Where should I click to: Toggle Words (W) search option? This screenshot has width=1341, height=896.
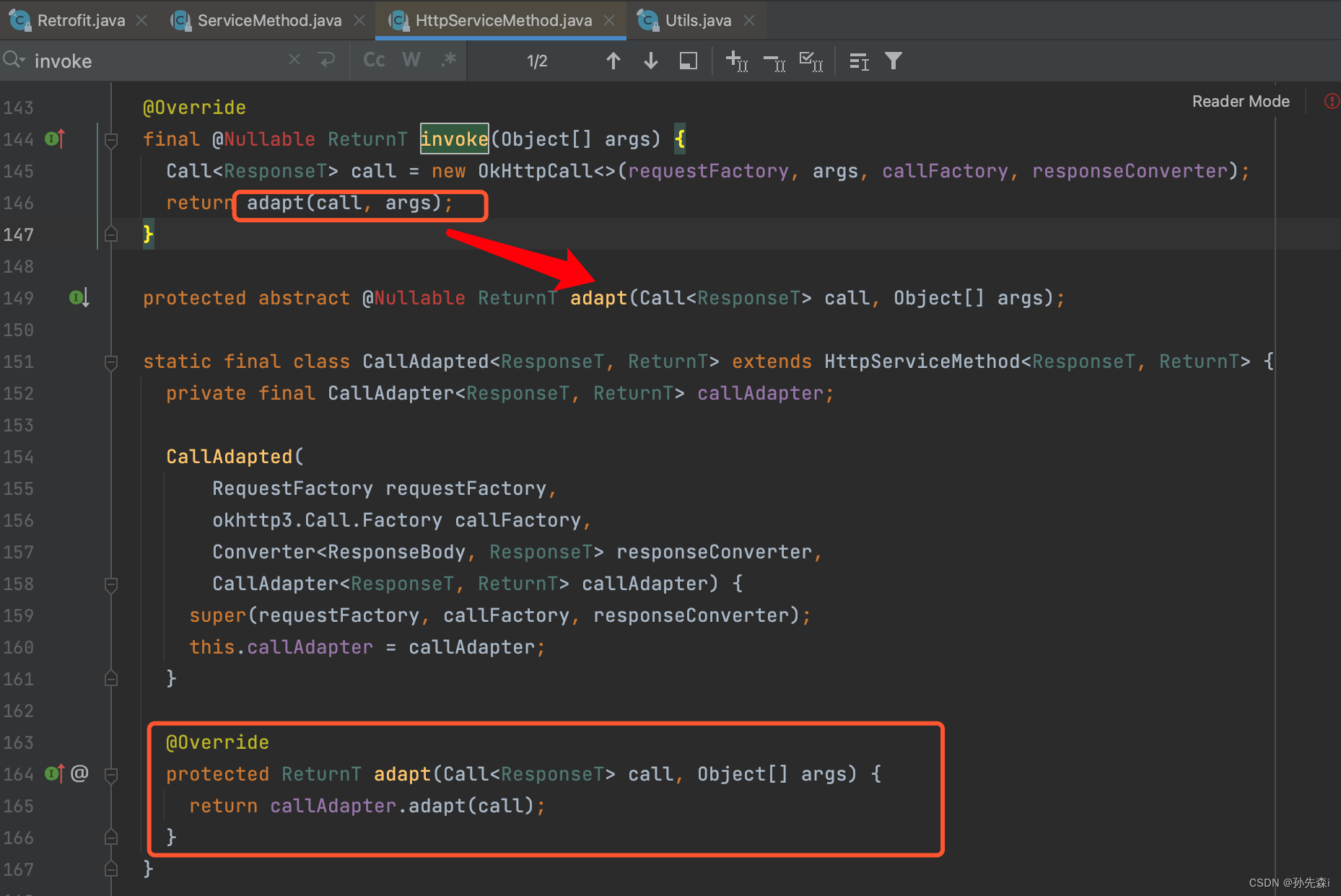[x=411, y=60]
